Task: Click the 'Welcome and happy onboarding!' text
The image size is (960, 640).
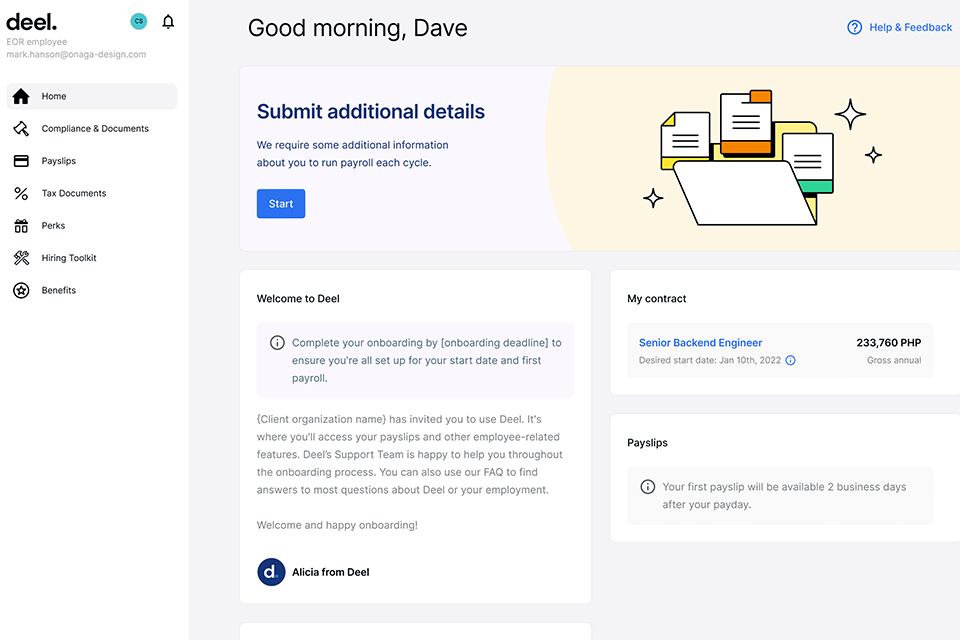Action: (x=337, y=525)
